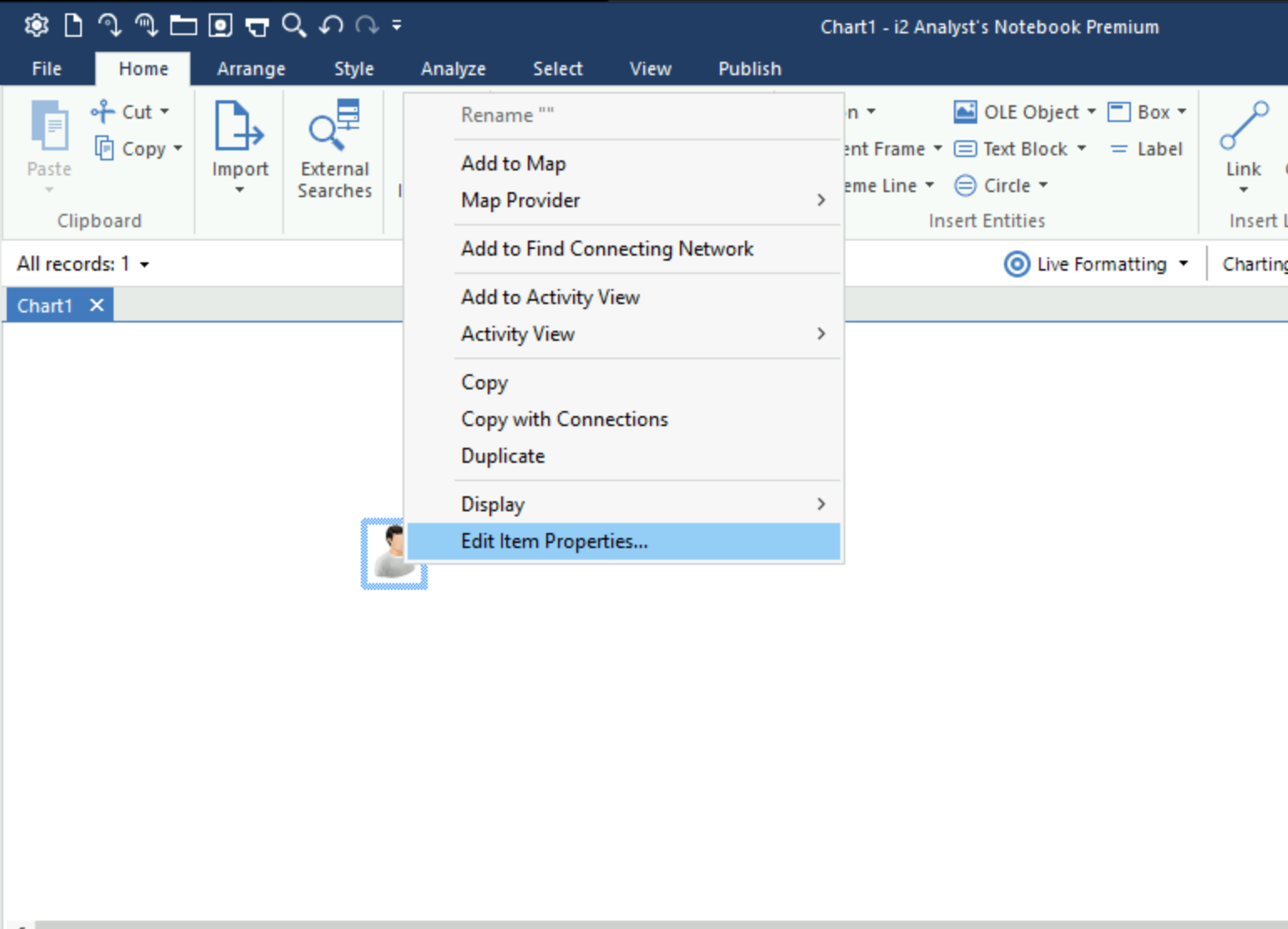Click the new chart page icon

(74, 26)
